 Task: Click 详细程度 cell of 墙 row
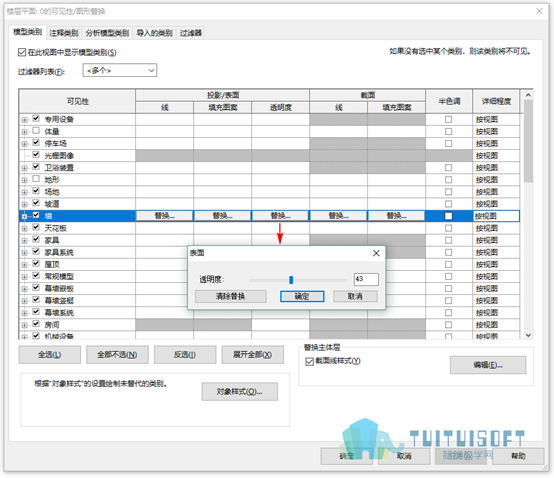[x=496, y=216]
